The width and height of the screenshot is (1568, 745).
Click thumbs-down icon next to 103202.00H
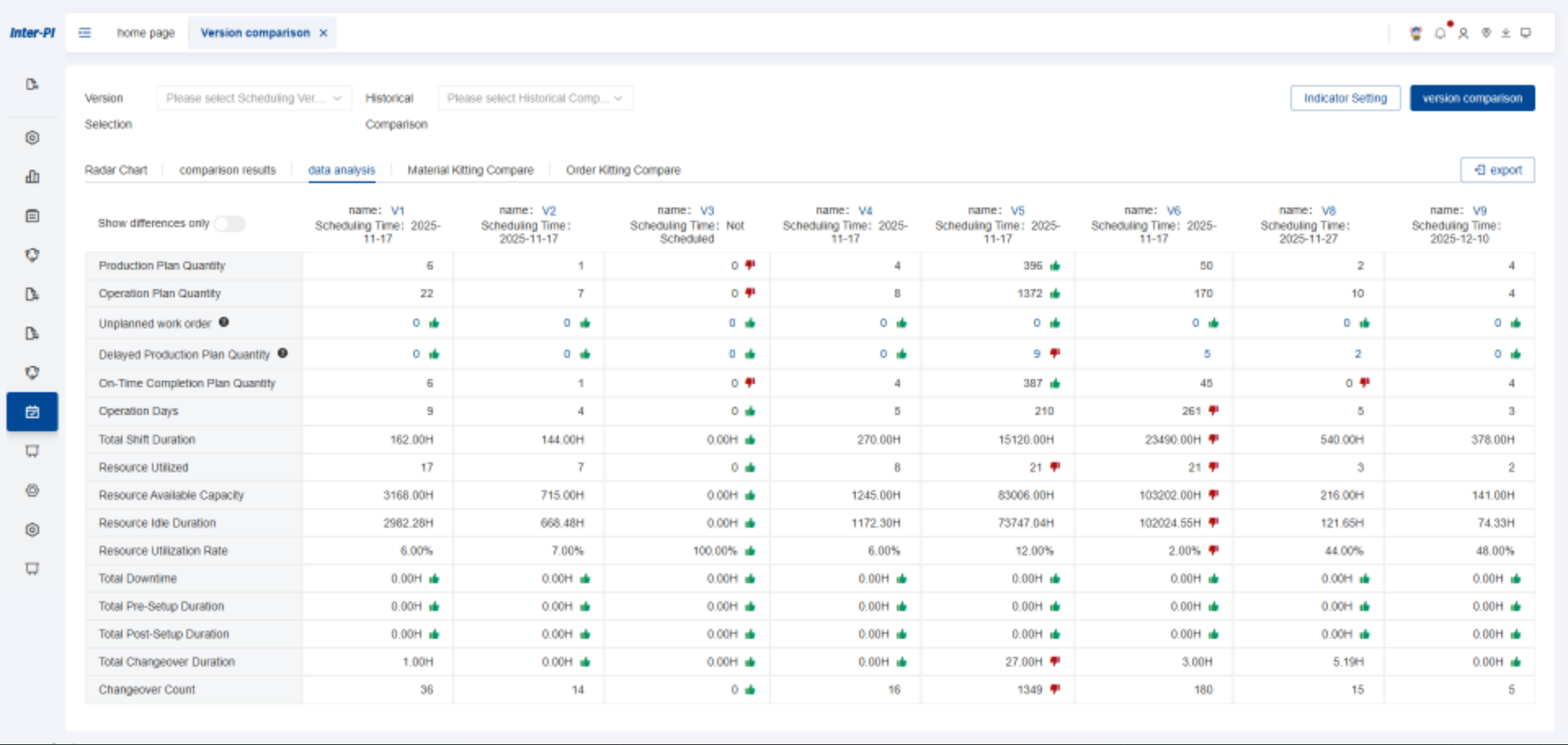(1214, 495)
